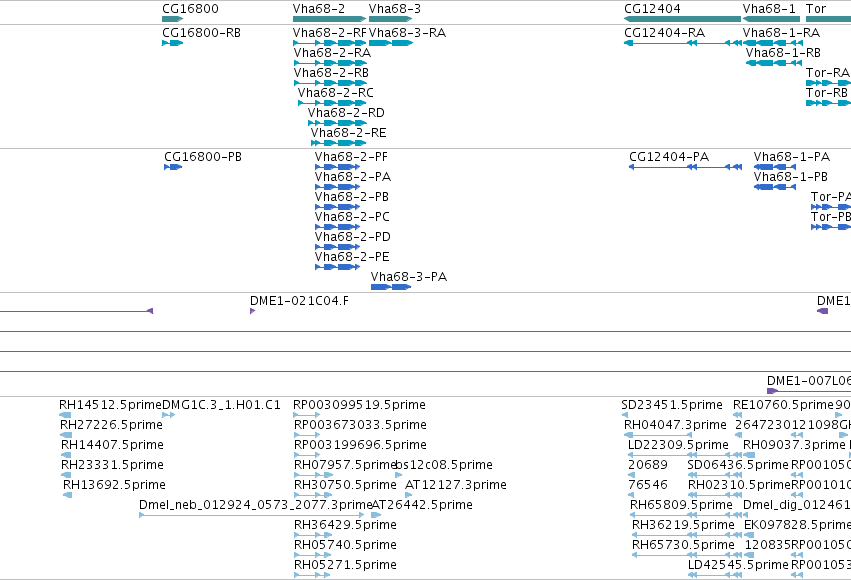Image resolution: width=851 pixels, height=580 pixels.
Task: Select EST bs12c08.5prime
Action: click(x=444, y=466)
